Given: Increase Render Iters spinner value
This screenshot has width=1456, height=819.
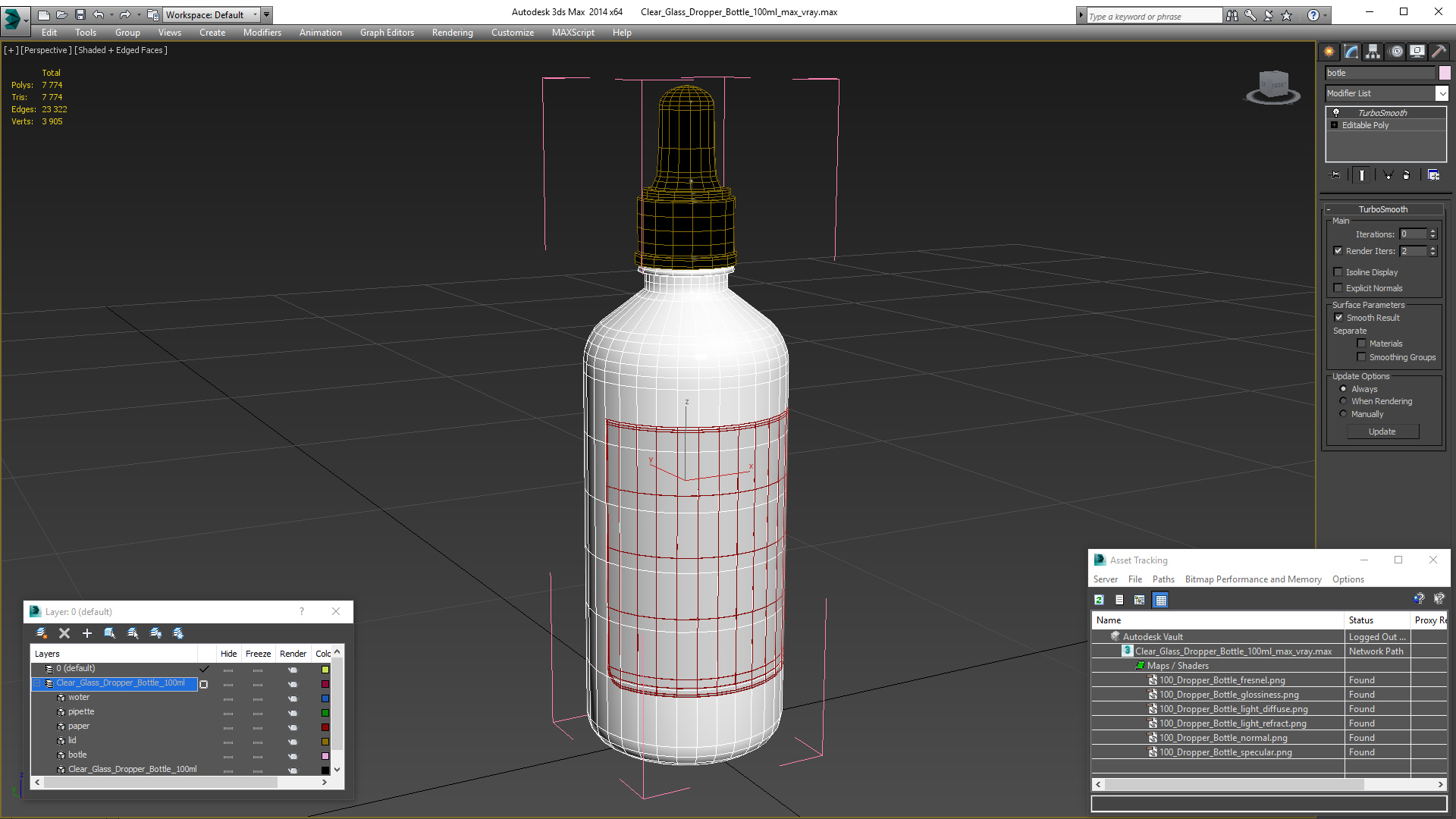Looking at the screenshot, I should [x=1432, y=248].
